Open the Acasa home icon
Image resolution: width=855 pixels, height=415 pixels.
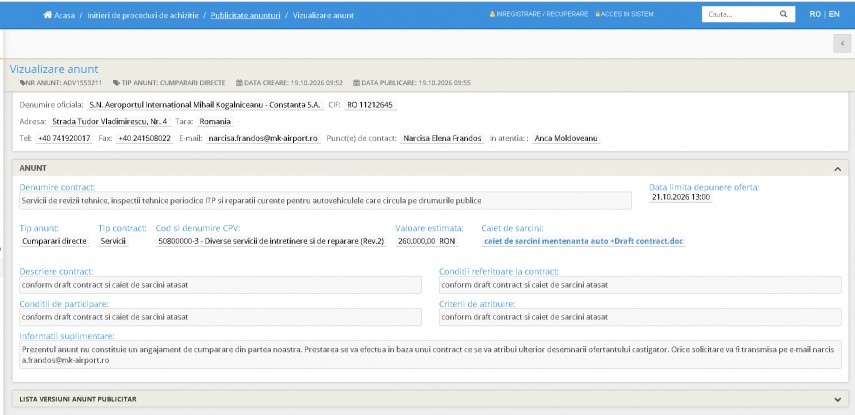47,15
